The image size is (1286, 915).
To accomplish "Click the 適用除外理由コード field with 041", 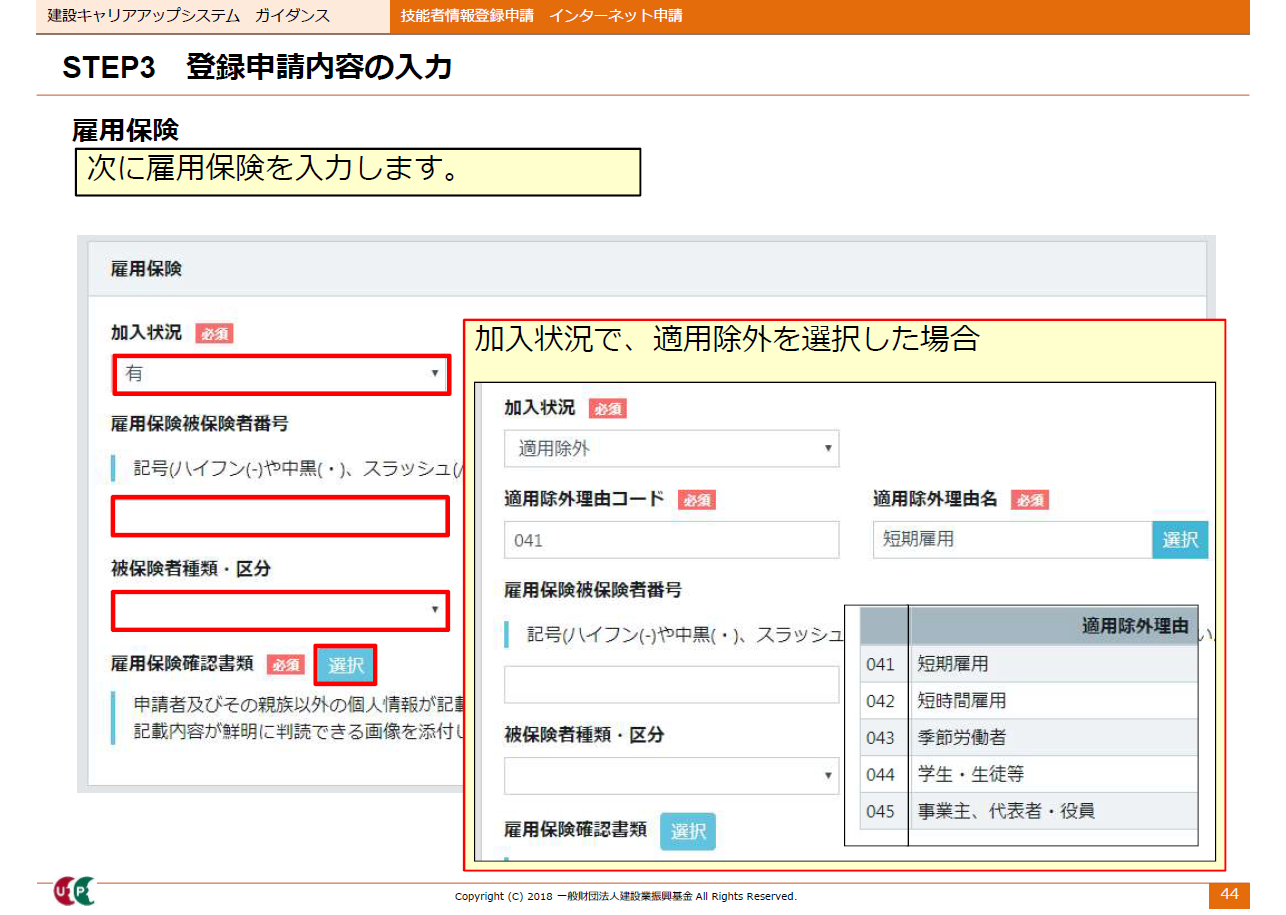I will click(671, 540).
